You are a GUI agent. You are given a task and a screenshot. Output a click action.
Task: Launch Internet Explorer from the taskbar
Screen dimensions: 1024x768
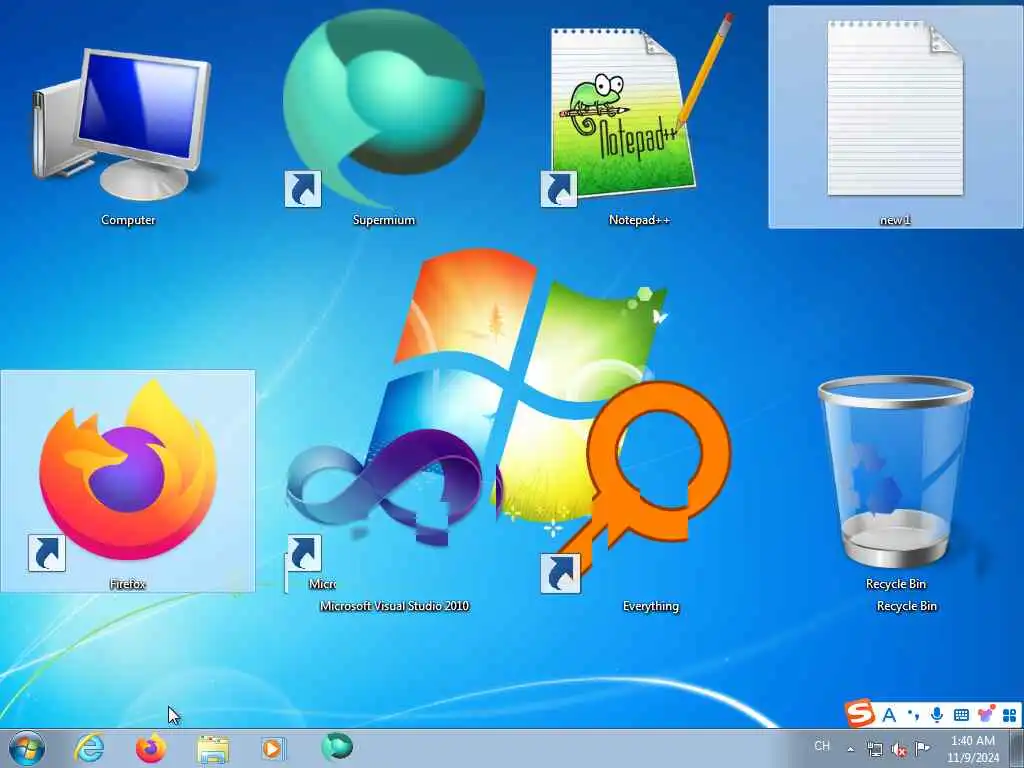89,748
